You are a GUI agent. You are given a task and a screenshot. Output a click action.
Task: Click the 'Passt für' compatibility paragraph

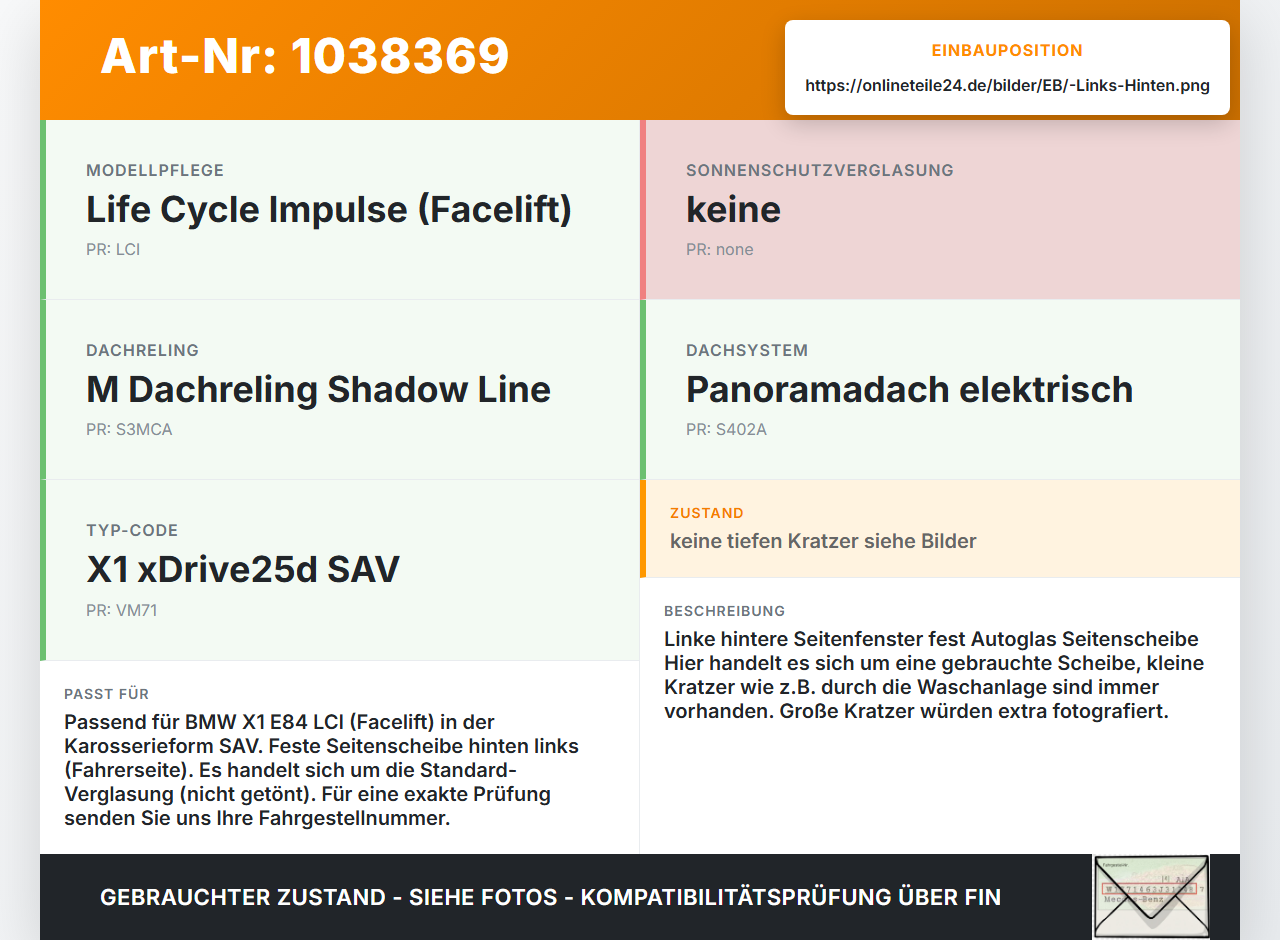321,770
